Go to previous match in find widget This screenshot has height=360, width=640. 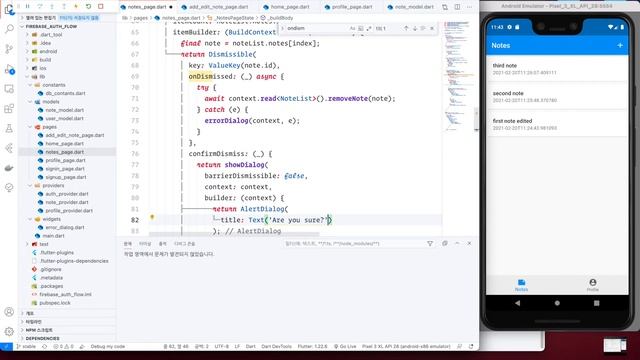click(x=406, y=28)
